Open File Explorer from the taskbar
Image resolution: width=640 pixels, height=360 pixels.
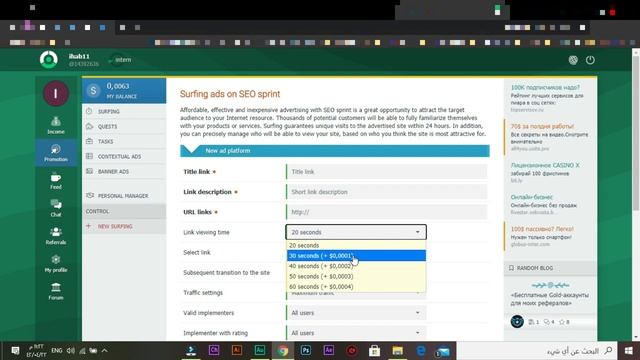tap(397, 351)
